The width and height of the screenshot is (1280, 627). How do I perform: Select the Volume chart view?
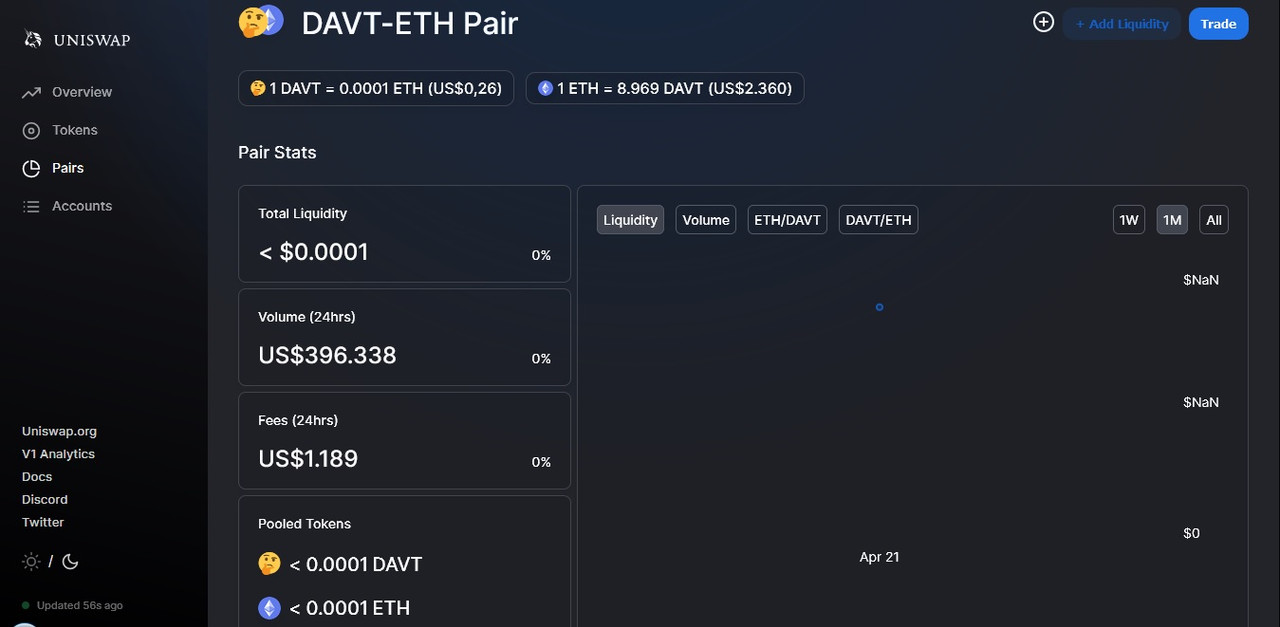pos(706,220)
